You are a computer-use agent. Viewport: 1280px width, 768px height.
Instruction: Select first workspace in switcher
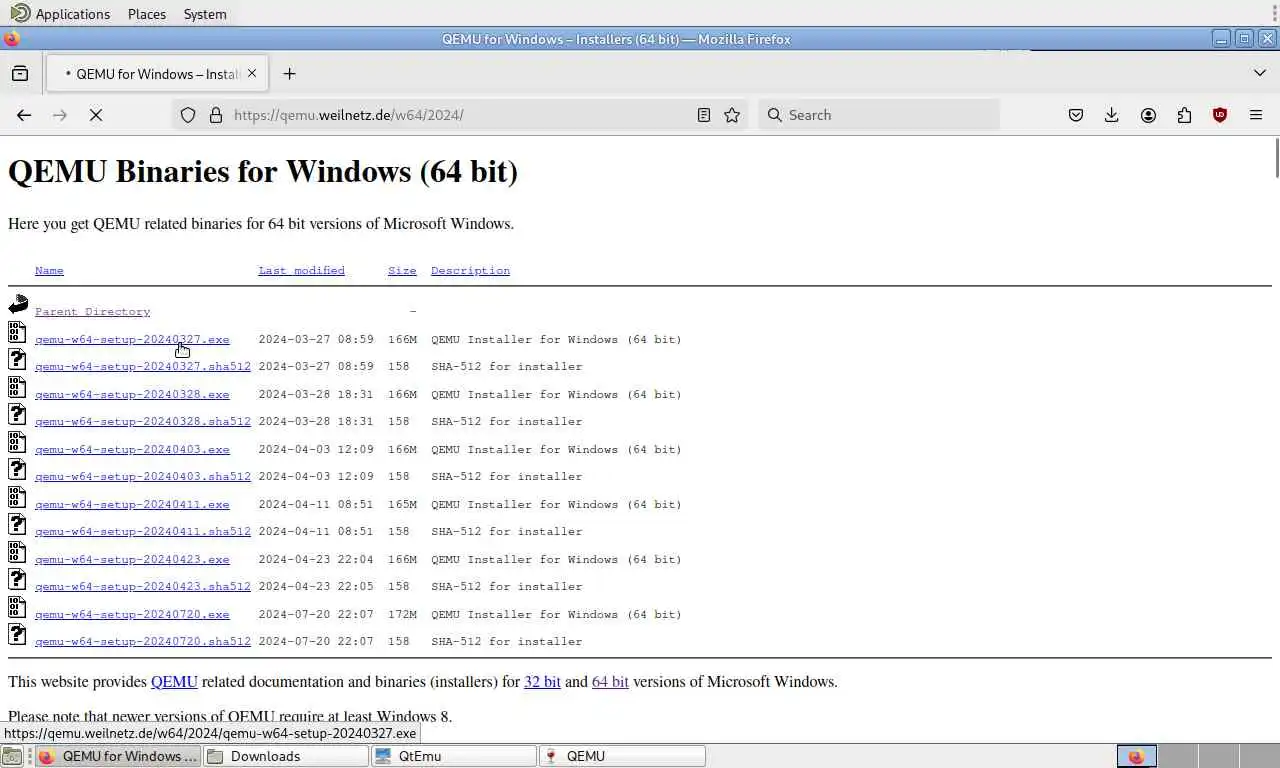coord(1136,756)
